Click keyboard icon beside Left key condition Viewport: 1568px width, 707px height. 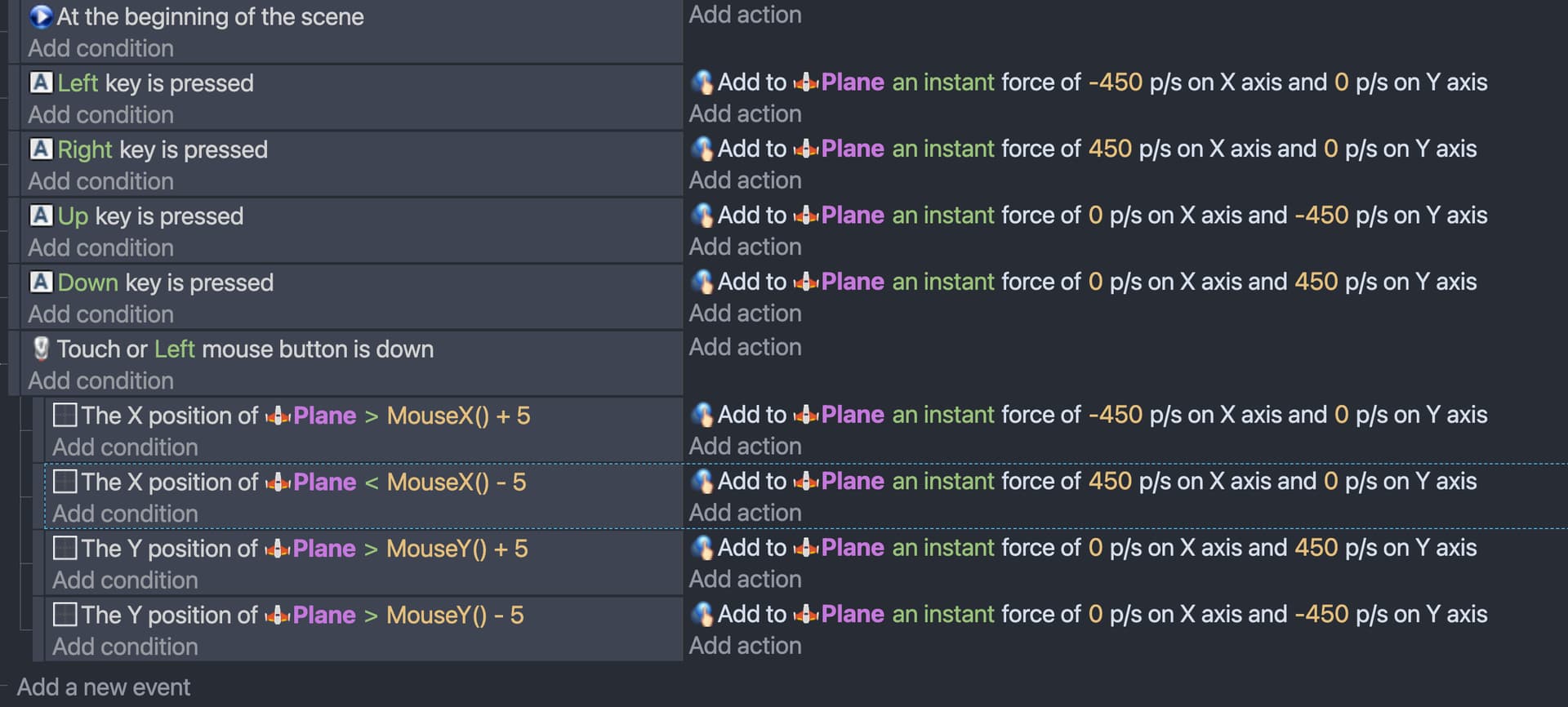click(41, 82)
